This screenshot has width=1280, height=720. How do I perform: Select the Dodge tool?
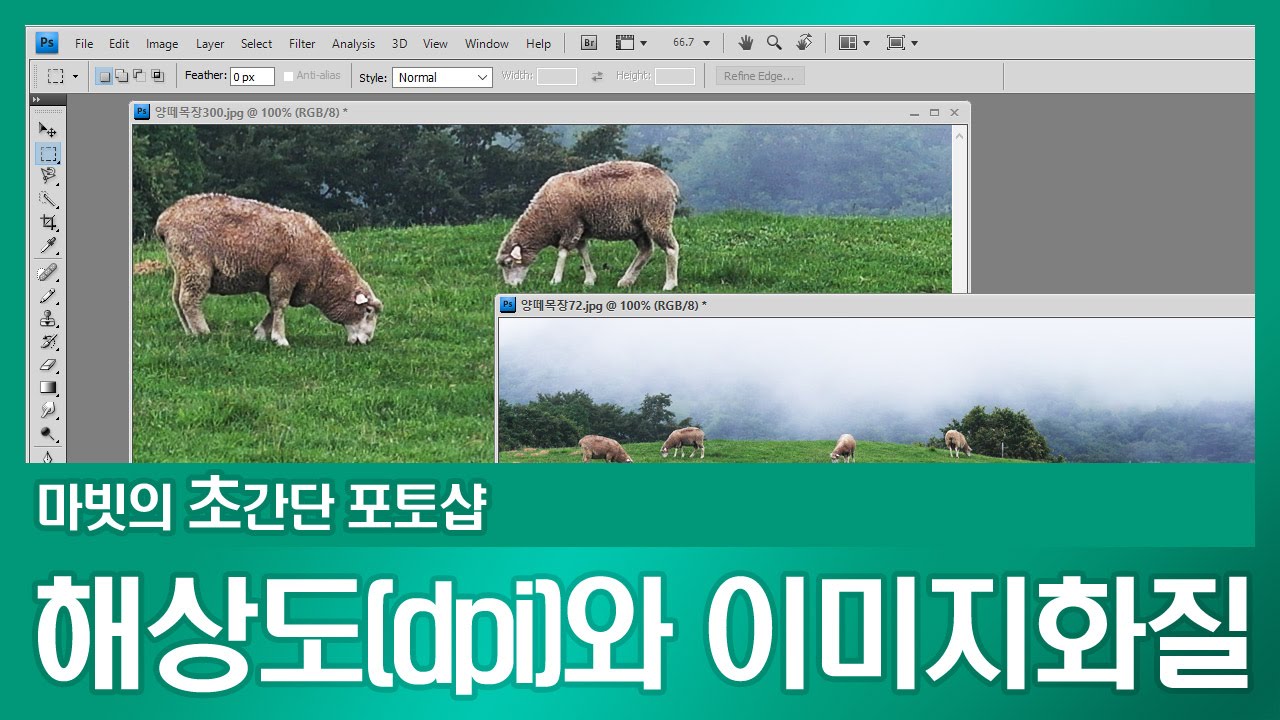pos(48,434)
